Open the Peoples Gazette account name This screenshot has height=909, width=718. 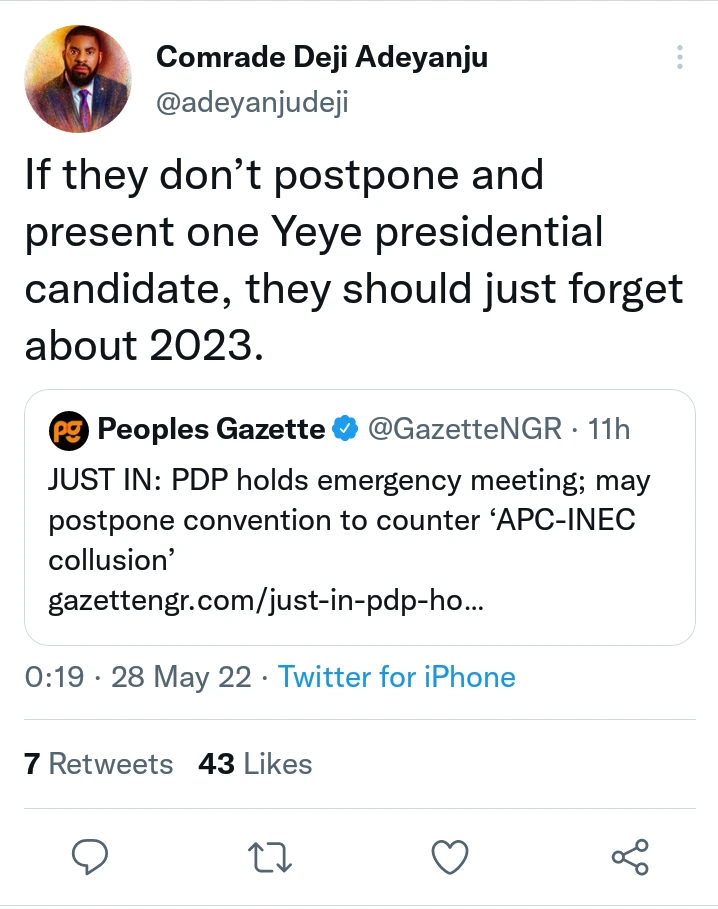211,430
